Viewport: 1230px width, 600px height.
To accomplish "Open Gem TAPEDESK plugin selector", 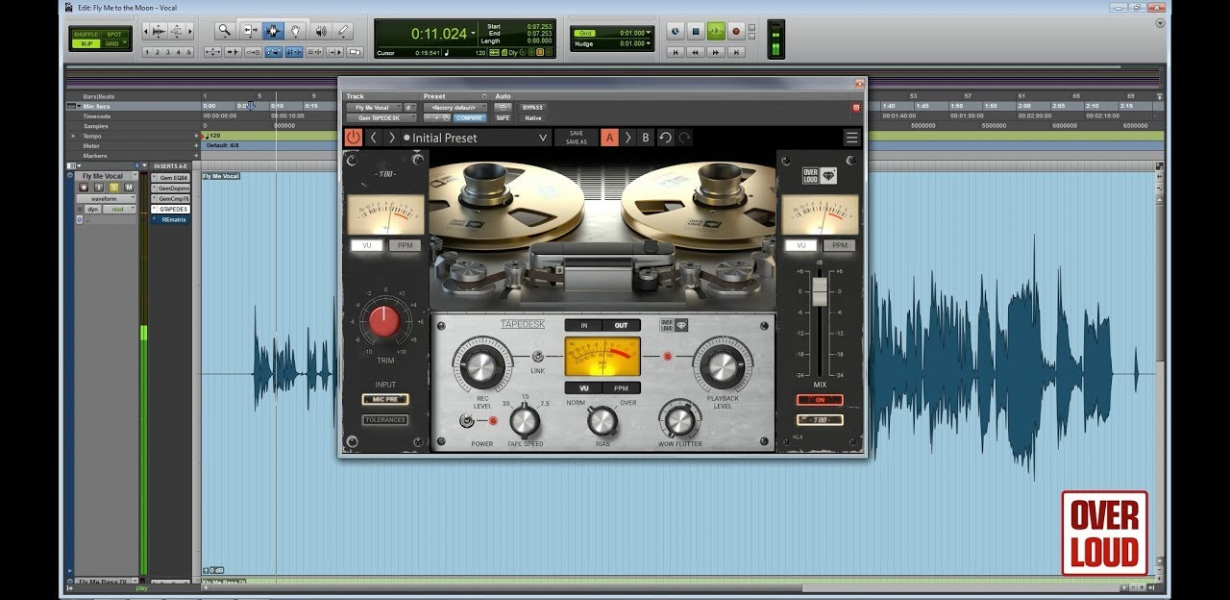I will pos(381,118).
